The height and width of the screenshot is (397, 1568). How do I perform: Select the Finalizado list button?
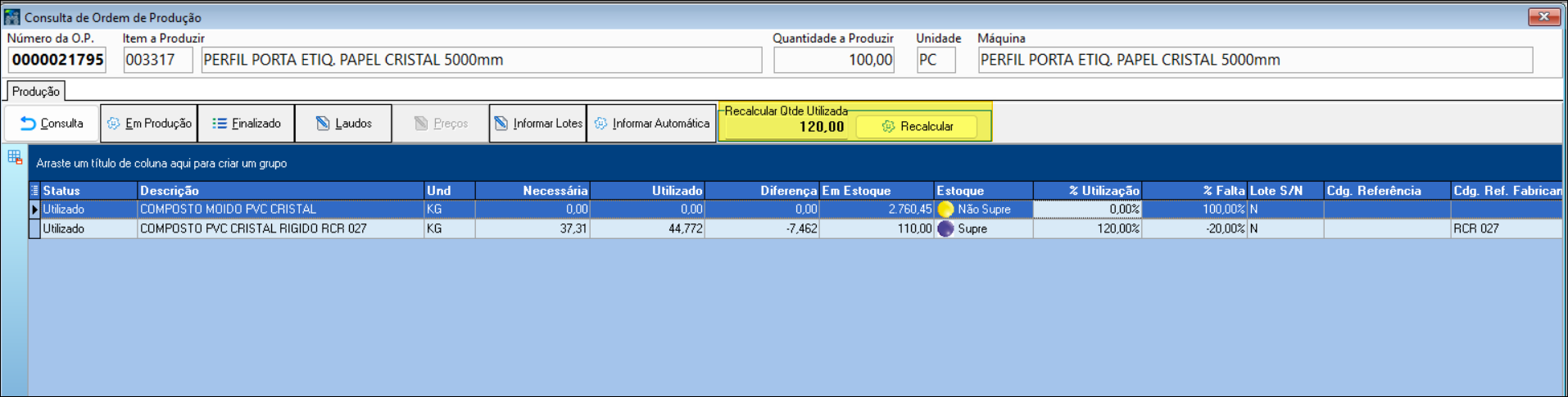pyautogui.click(x=246, y=124)
